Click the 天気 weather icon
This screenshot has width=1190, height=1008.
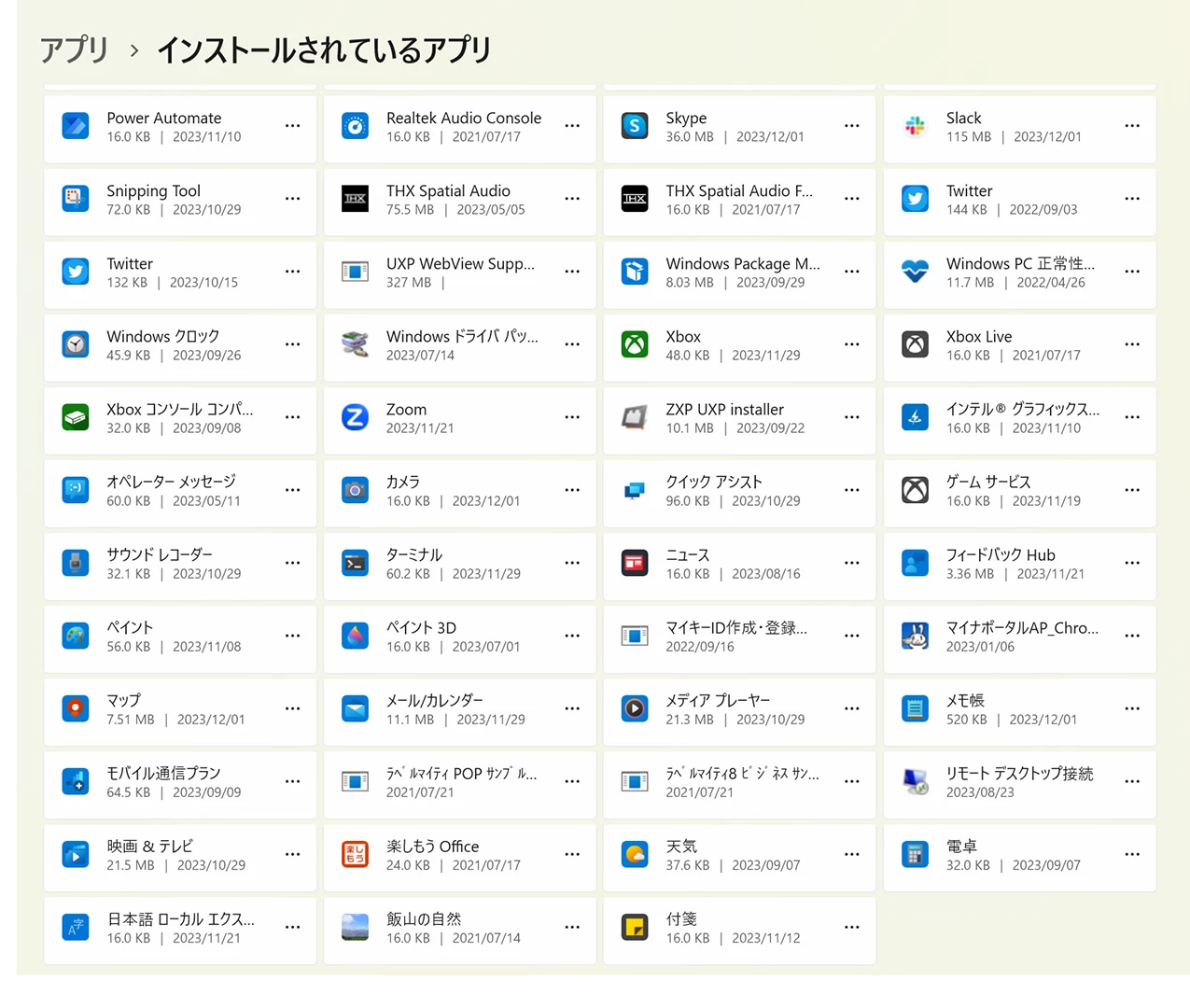pyautogui.click(x=635, y=854)
